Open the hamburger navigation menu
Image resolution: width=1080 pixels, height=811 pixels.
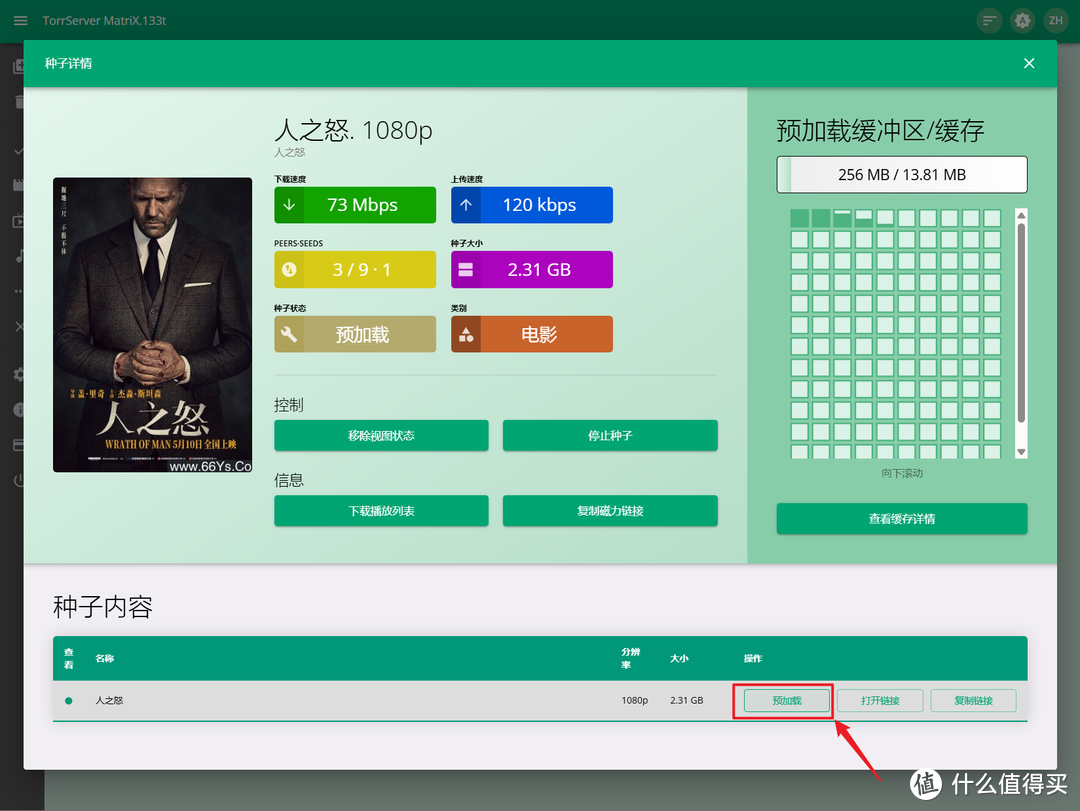point(20,20)
